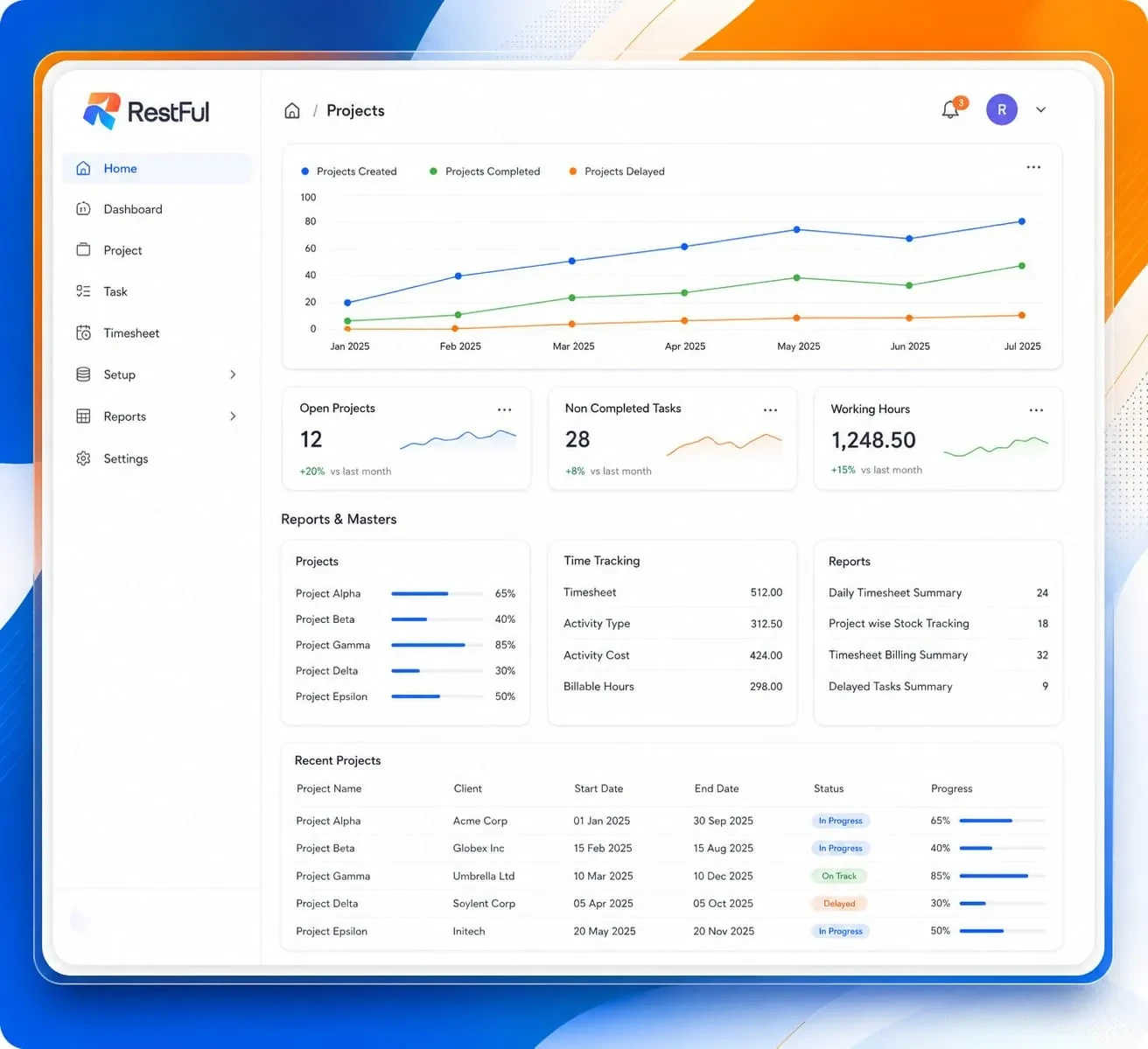Open the Open Projects card's three-dot menu
The height and width of the screenshot is (1049, 1148).
point(504,409)
